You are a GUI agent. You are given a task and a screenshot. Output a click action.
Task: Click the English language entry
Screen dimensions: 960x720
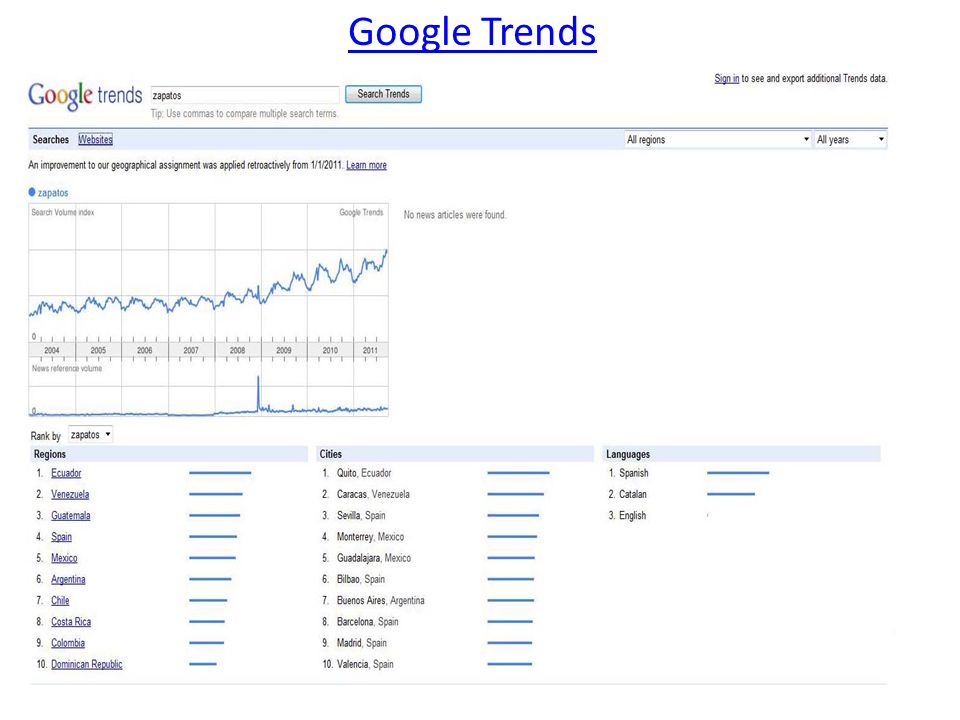(632, 516)
